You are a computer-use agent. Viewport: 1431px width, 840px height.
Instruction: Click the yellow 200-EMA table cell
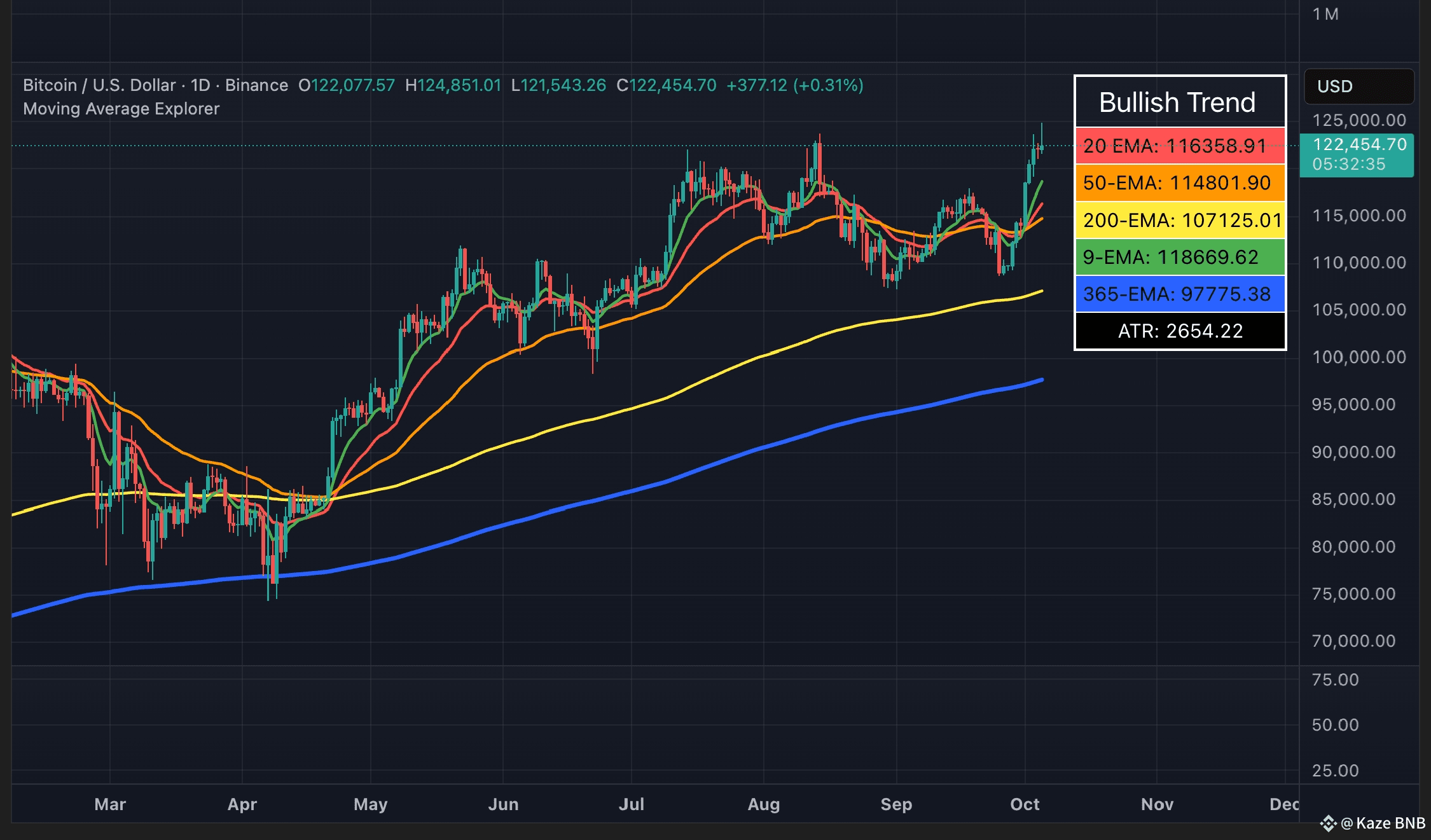pos(1179,220)
